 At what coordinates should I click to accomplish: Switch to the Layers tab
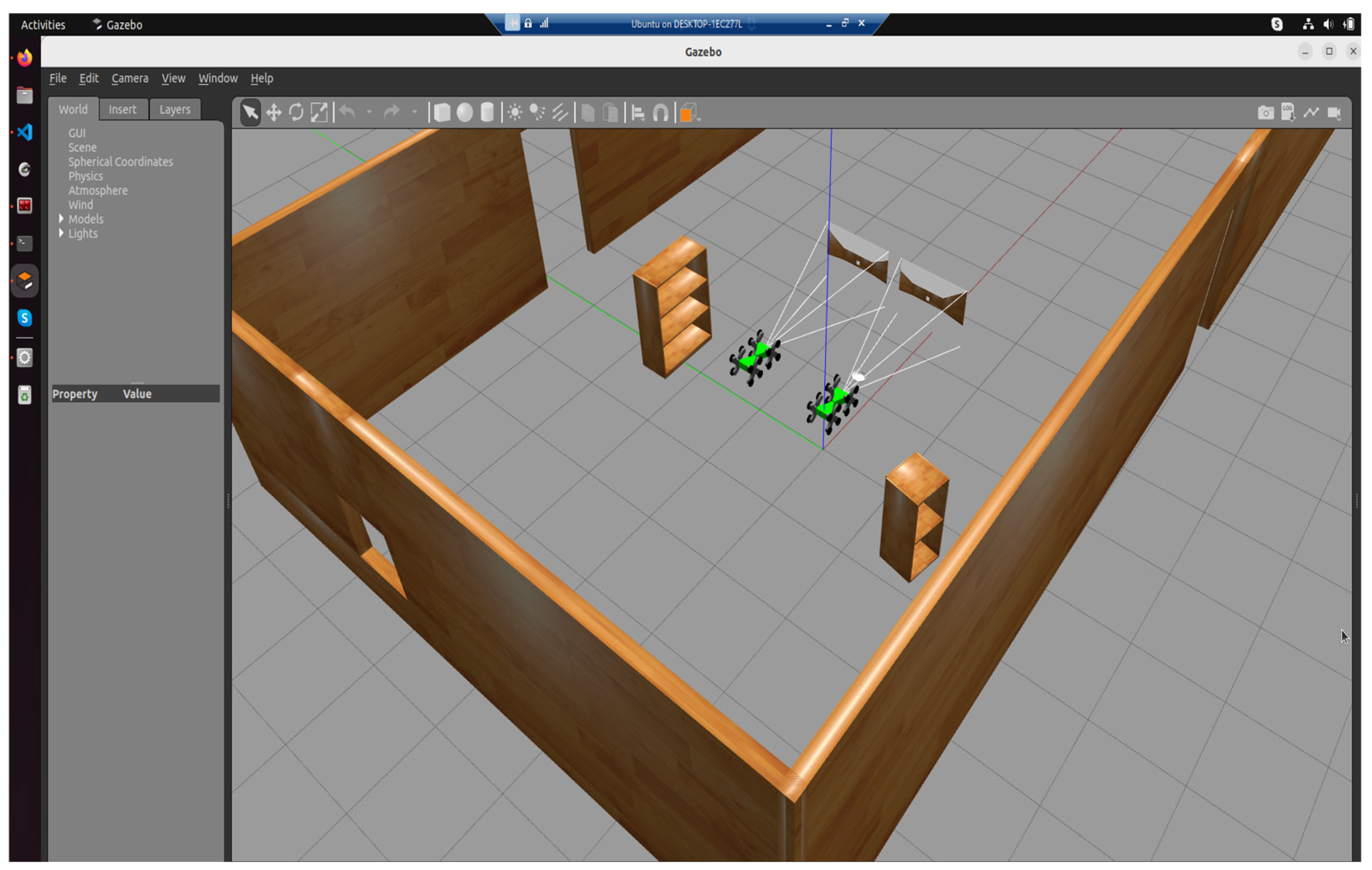pyautogui.click(x=174, y=109)
